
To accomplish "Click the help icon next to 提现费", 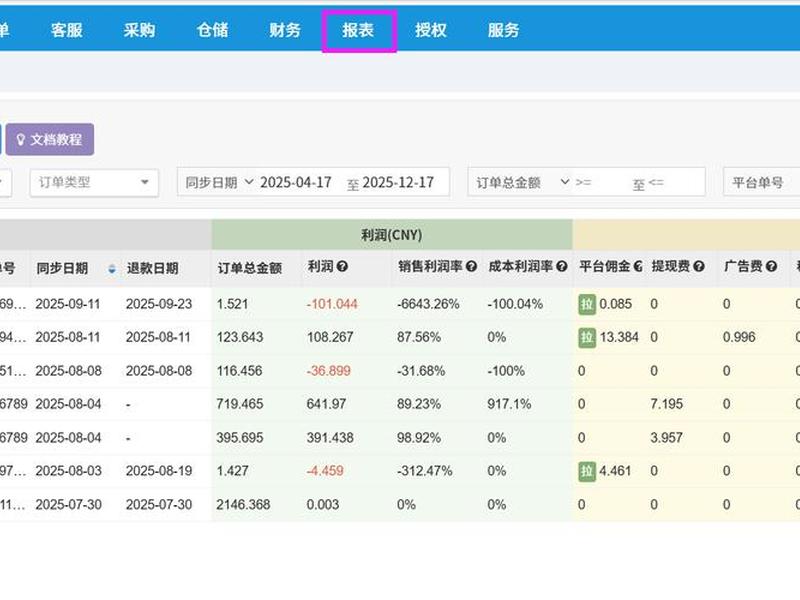I will 699,266.
